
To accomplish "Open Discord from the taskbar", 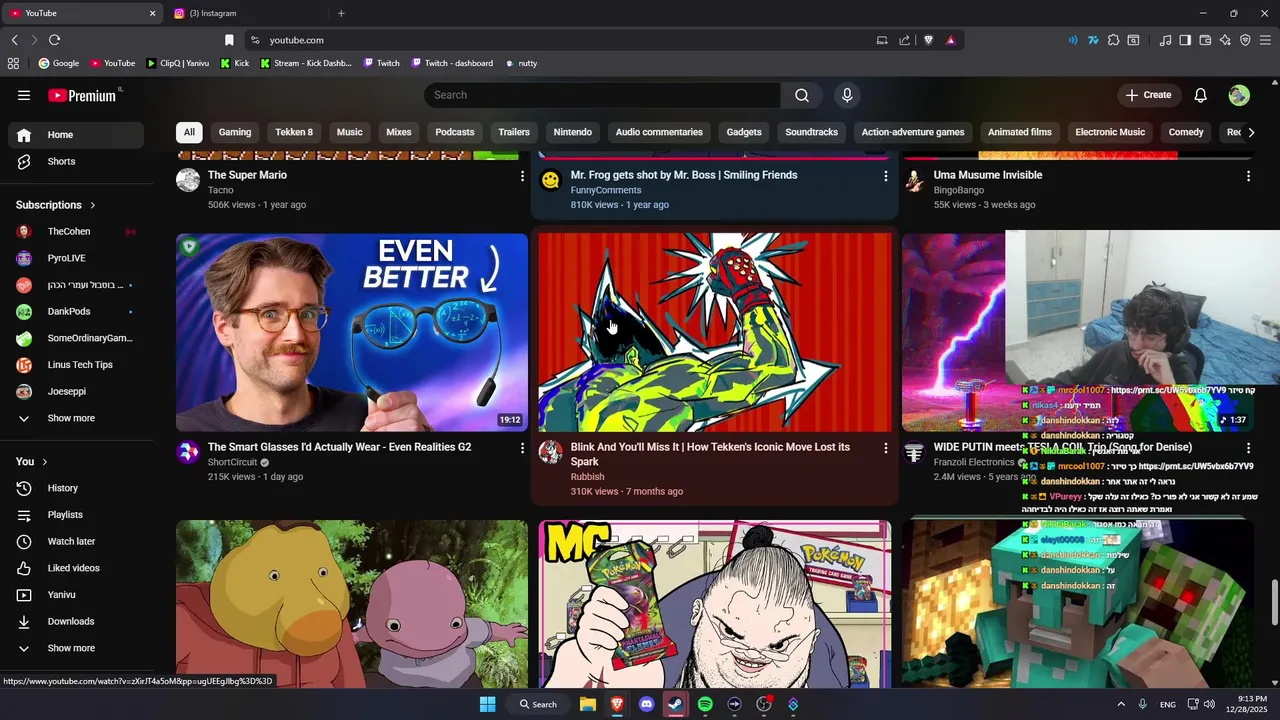I will coord(646,704).
